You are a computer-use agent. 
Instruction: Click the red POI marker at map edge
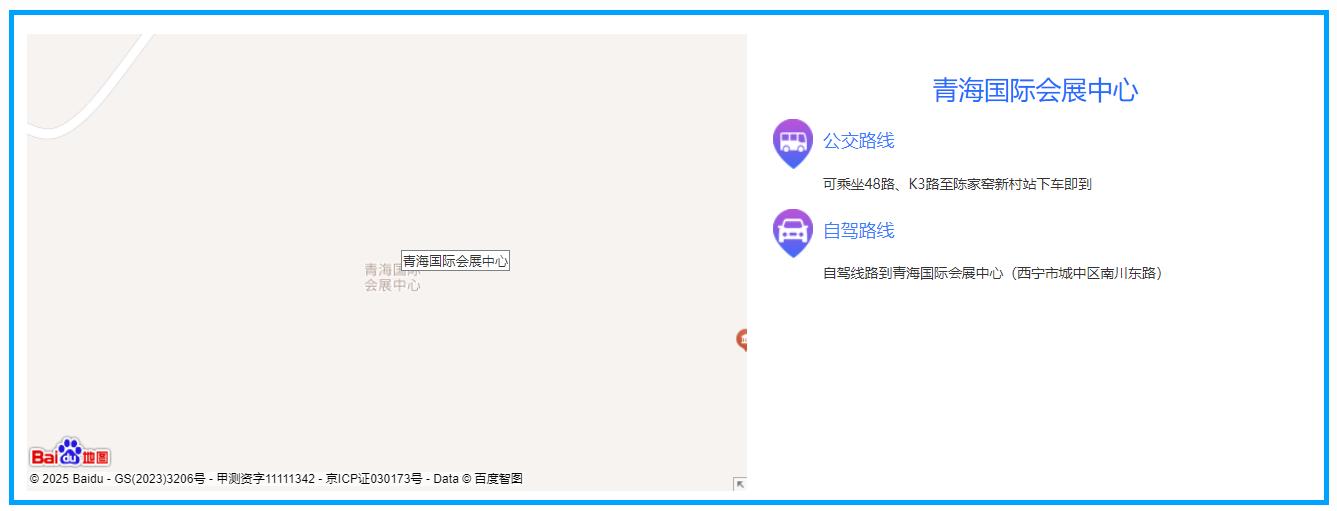click(x=742, y=340)
